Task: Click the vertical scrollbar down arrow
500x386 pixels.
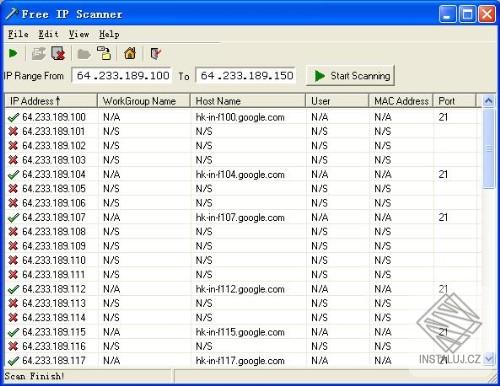Action: 488,359
